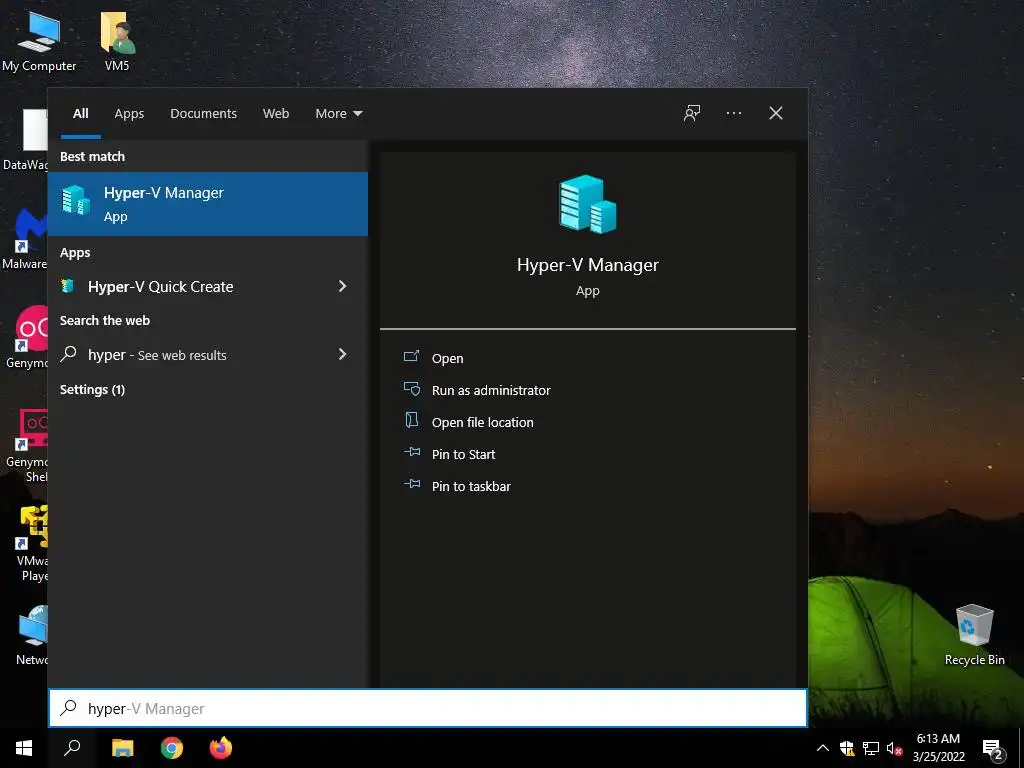
Task: Launch Firefox from the taskbar
Action: click(221, 748)
